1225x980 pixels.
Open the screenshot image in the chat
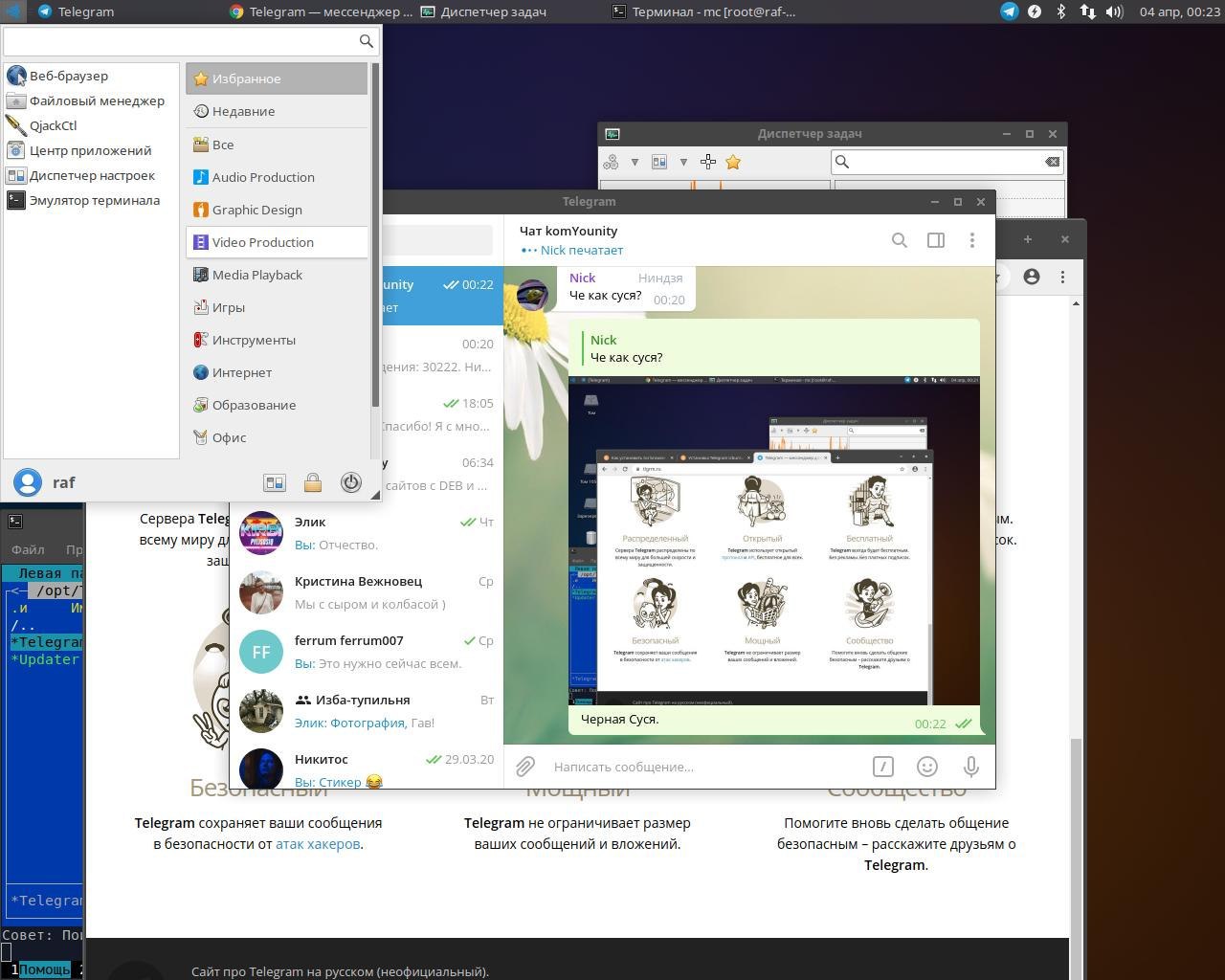[774, 541]
